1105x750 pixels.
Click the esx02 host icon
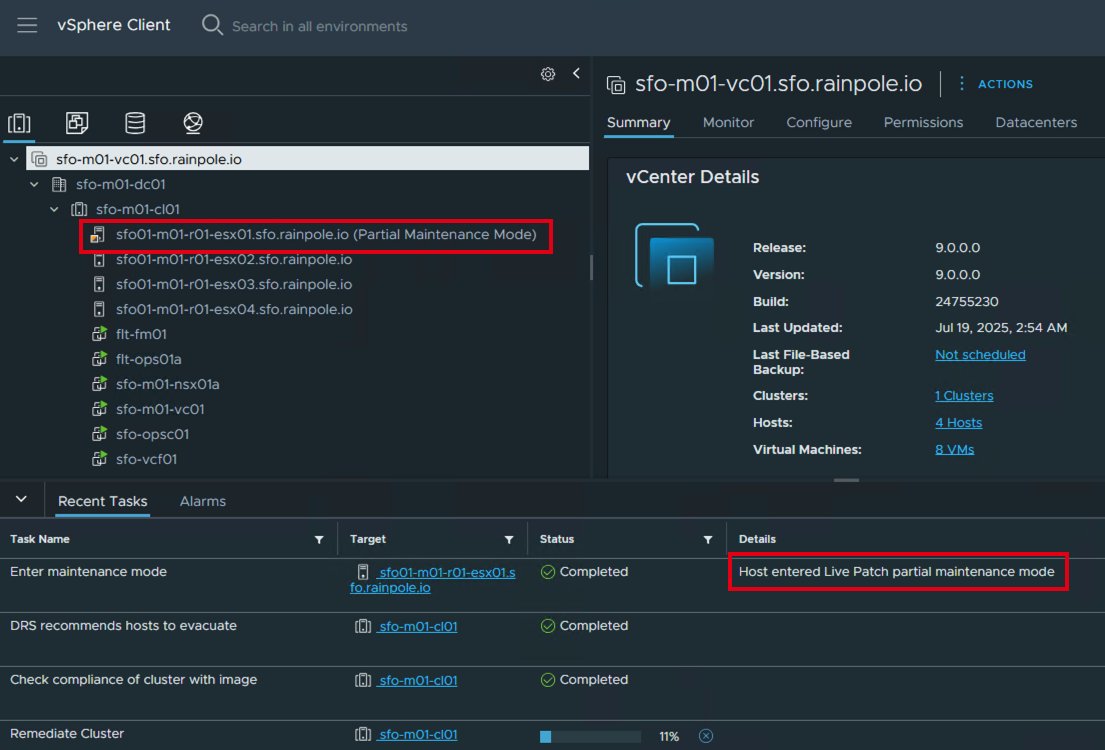pyautogui.click(x=99, y=259)
